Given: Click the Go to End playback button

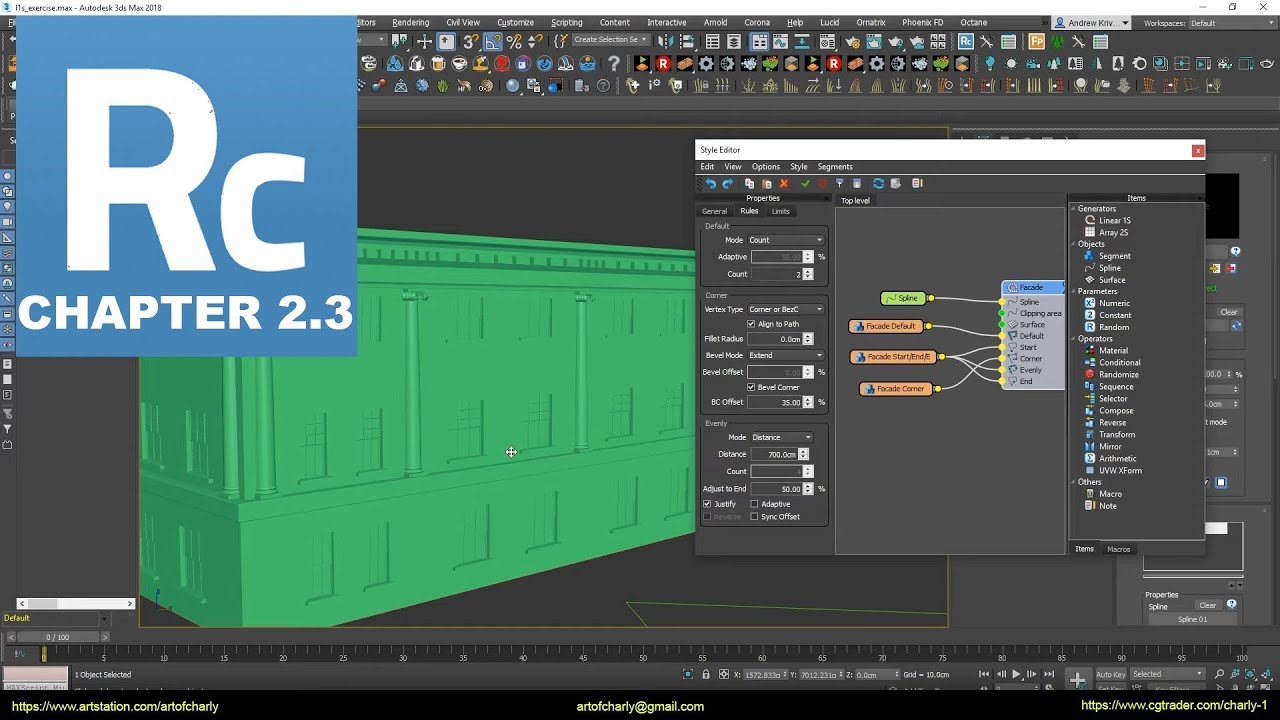Looking at the screenshot, I should pos(1050,675).
